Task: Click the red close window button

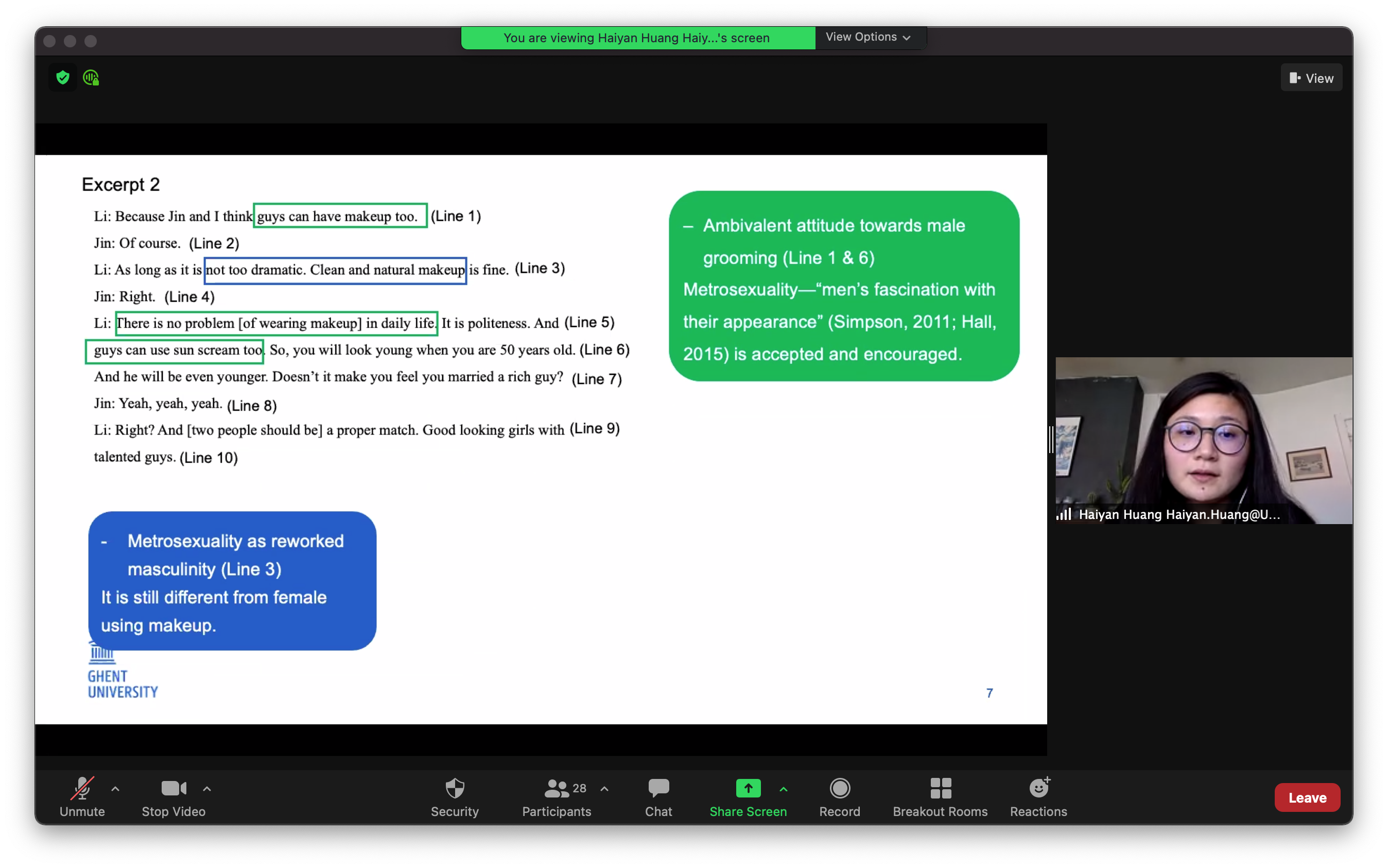Action: 50,41
